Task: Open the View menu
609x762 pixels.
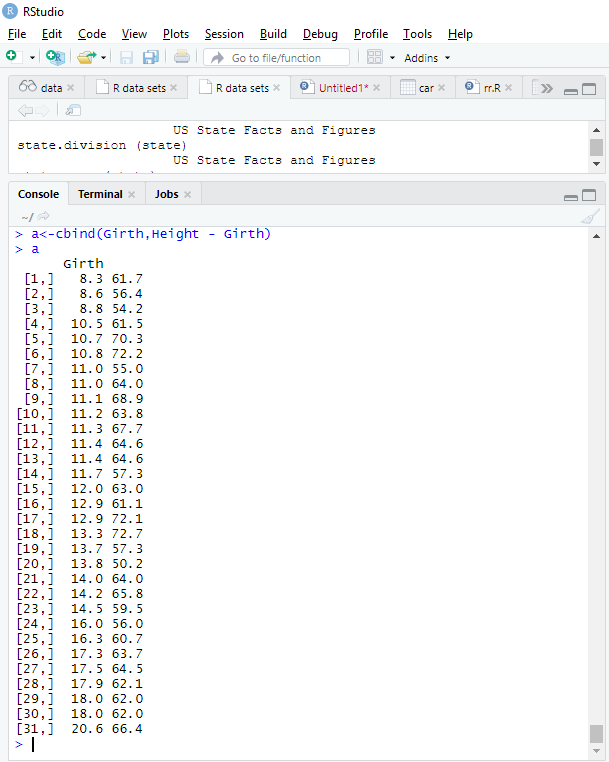Action: coord(134,34)
